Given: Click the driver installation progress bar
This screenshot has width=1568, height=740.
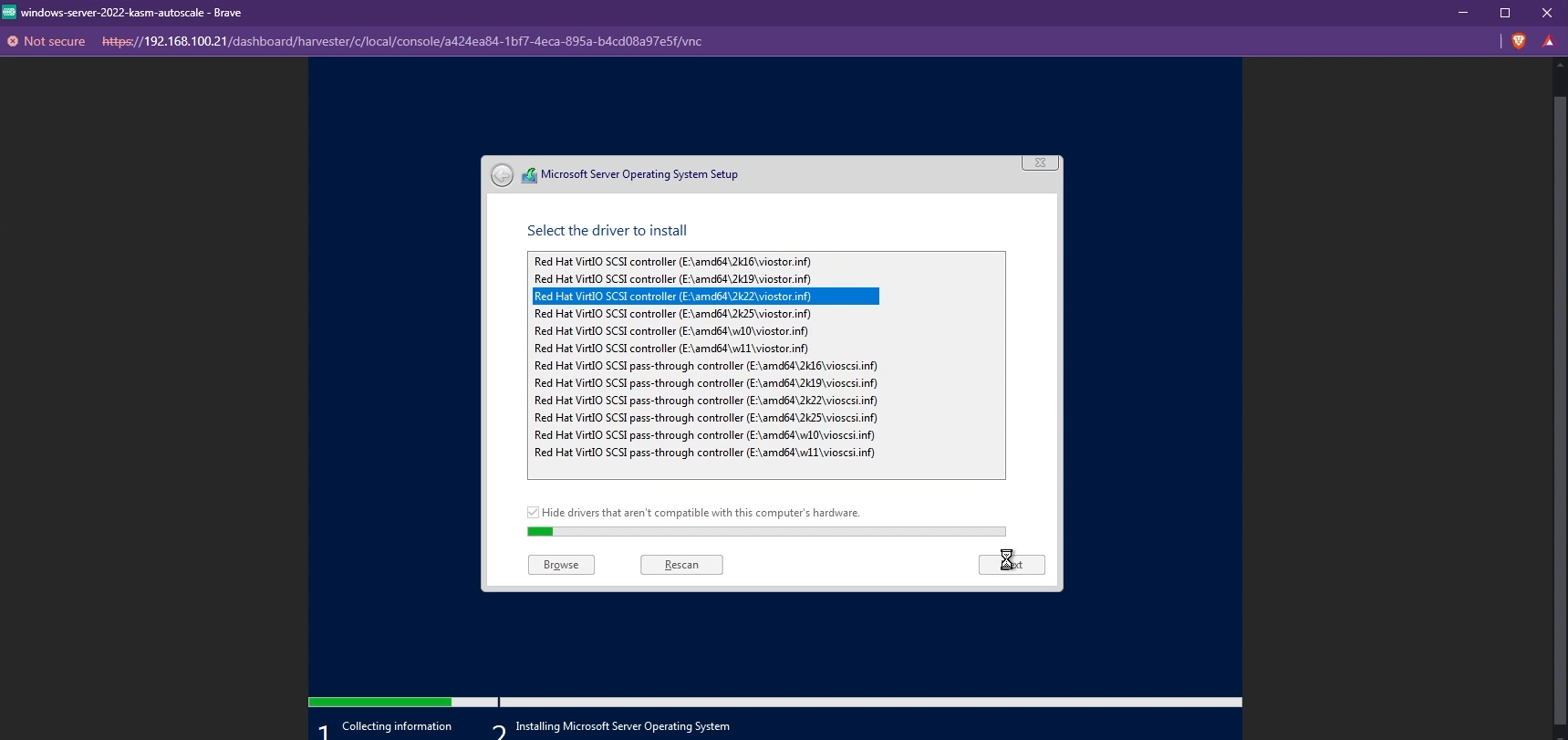Looking at the screenshot, I should (766, 532).
